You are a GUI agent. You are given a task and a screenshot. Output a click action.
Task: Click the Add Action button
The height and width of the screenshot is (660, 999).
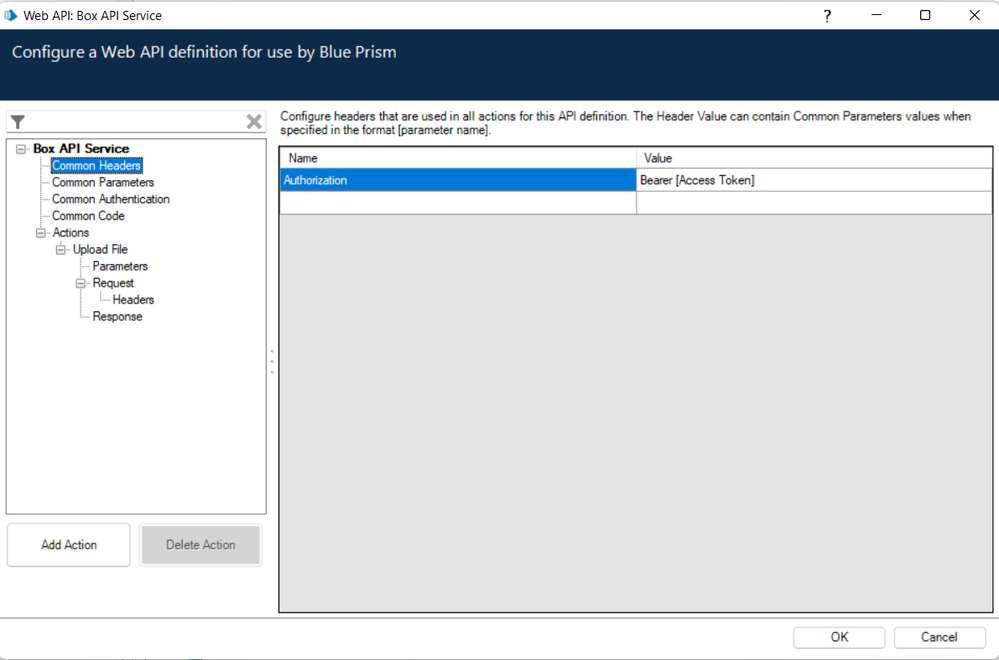tap(69, 545)
